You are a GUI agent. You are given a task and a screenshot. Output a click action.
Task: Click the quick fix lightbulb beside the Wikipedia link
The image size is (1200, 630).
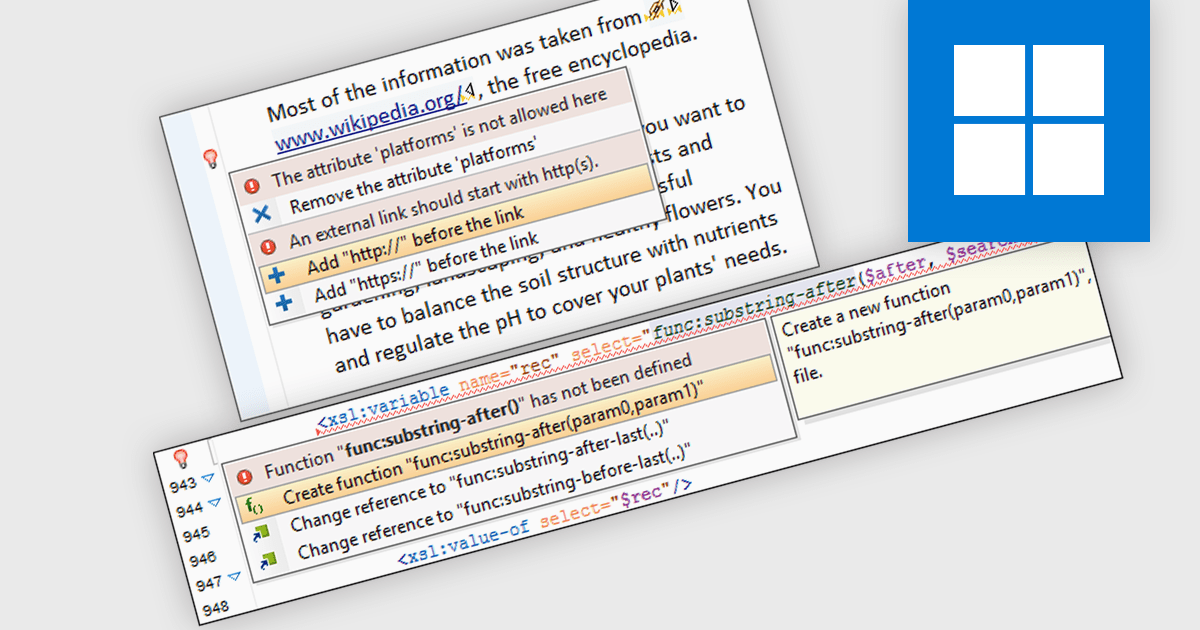(210, 158)
